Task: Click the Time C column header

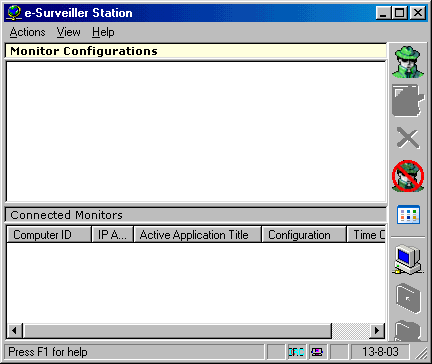Action: [366, 235]
